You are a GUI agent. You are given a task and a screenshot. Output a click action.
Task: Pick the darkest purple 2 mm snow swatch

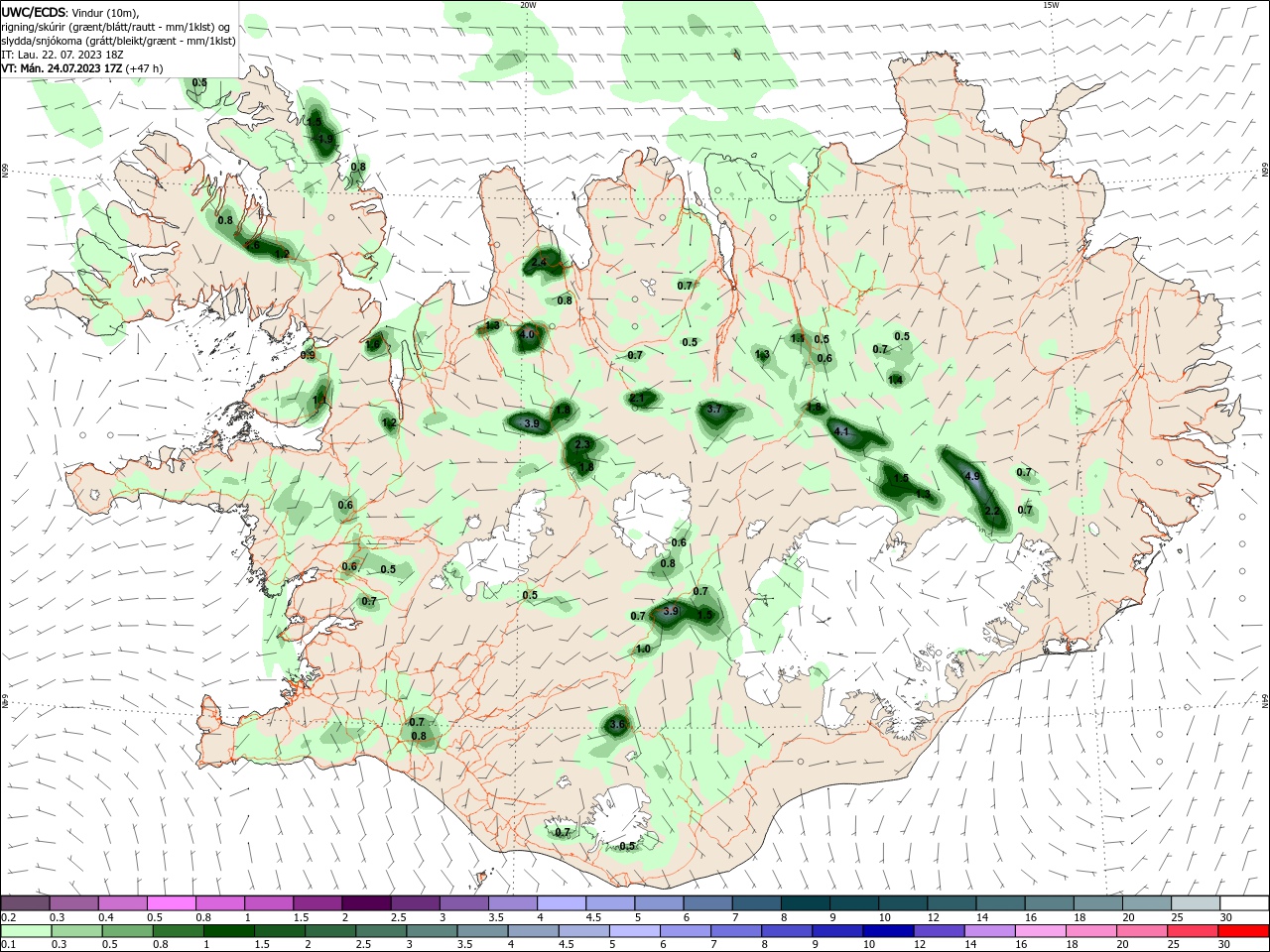point(366,902)
